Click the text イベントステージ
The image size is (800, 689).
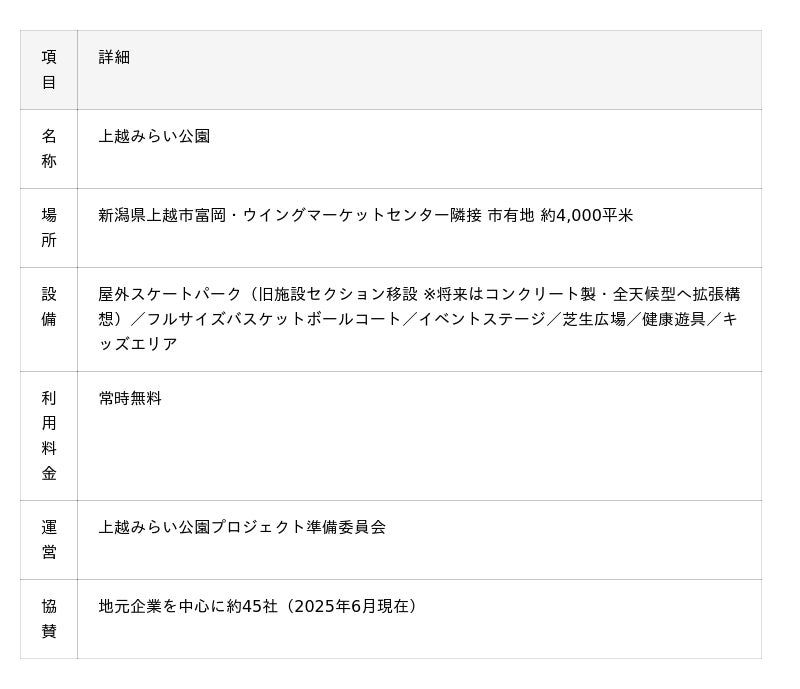tap(482, 319)
